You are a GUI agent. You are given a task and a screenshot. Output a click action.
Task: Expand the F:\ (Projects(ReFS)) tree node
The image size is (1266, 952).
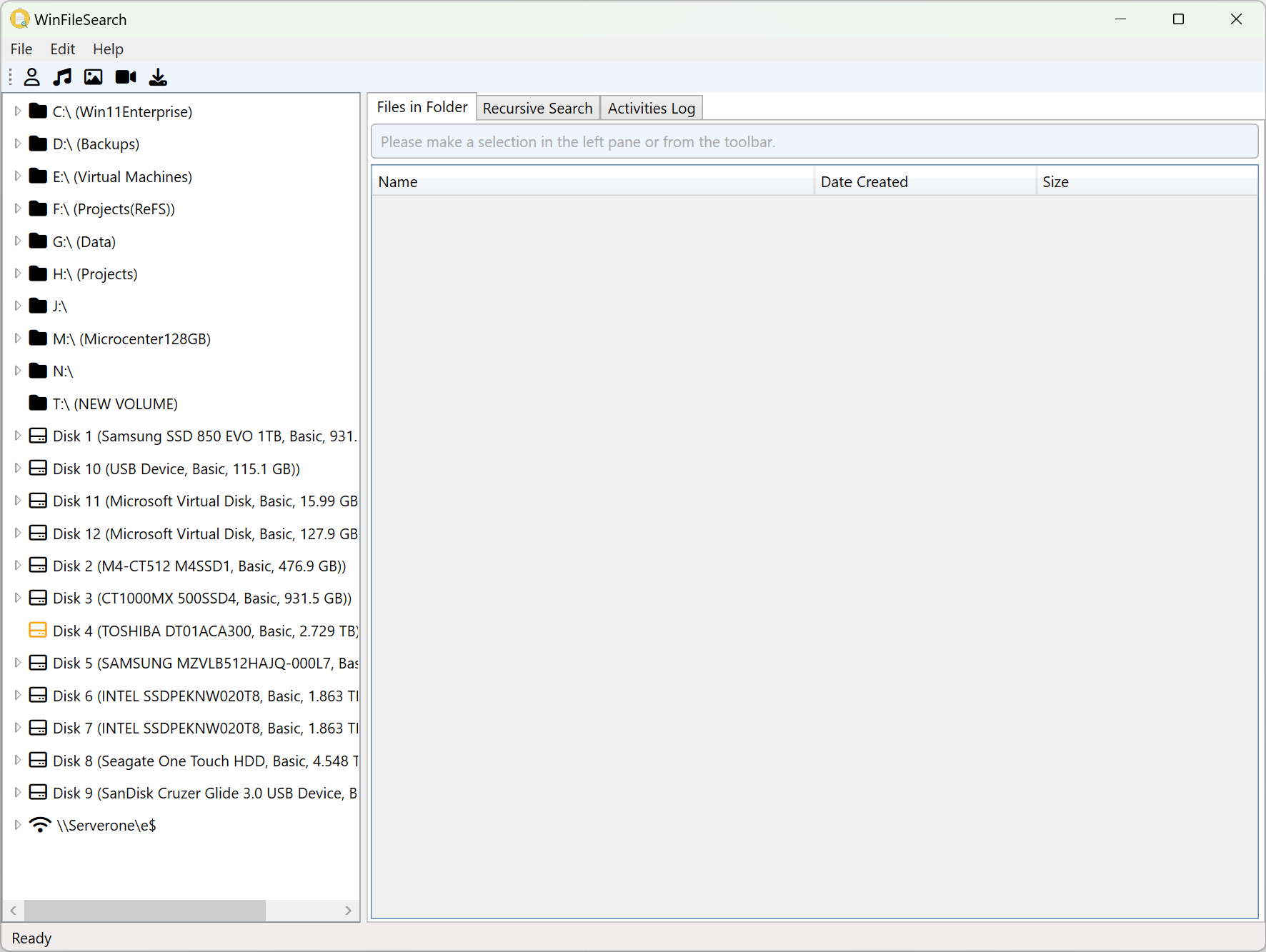pos(18,209)
